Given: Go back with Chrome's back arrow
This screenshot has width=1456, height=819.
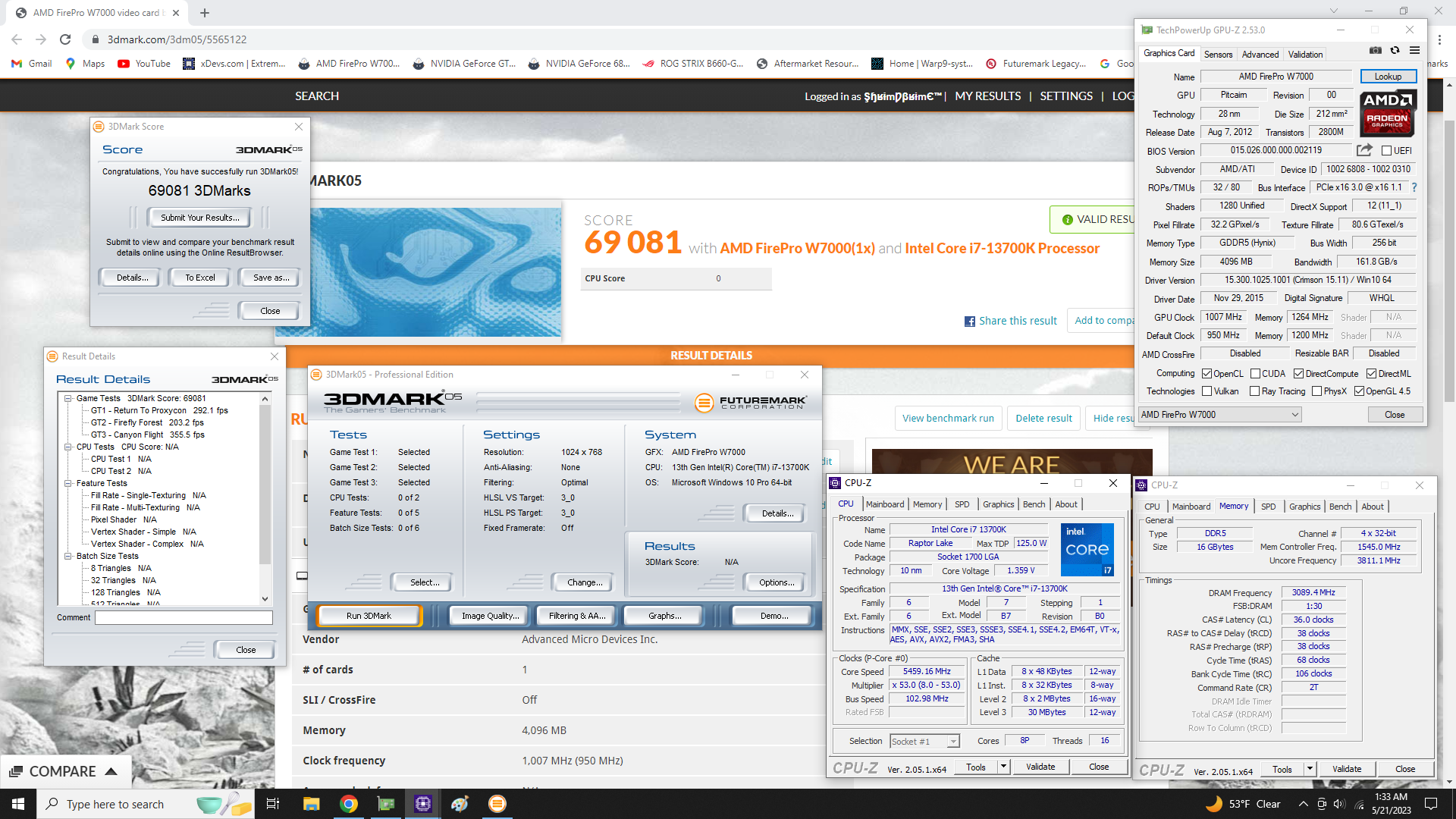Looking at the screenshot, I should [17, 39].
